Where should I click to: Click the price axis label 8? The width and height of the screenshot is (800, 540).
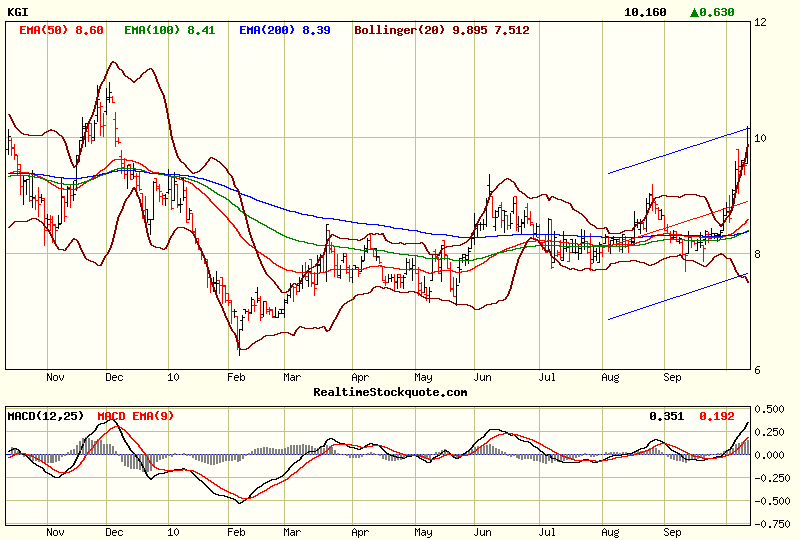point(757,254)
